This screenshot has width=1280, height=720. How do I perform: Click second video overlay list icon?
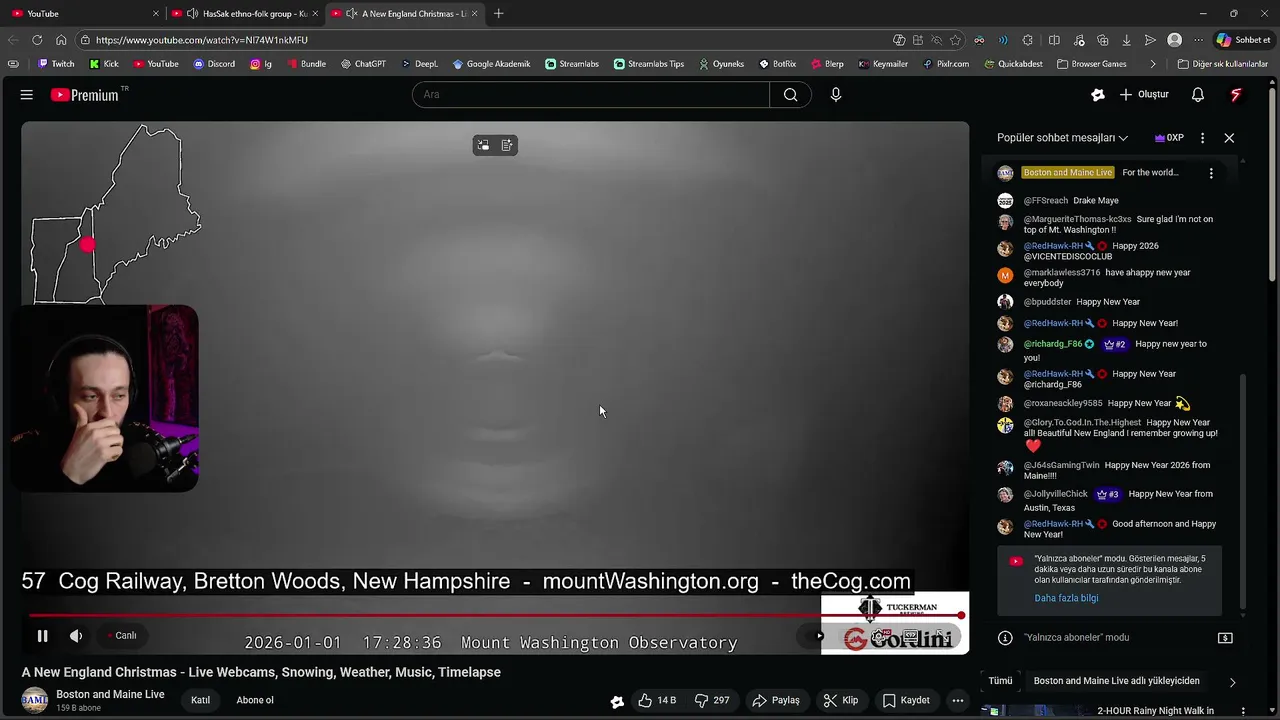(x=507, y=145)
